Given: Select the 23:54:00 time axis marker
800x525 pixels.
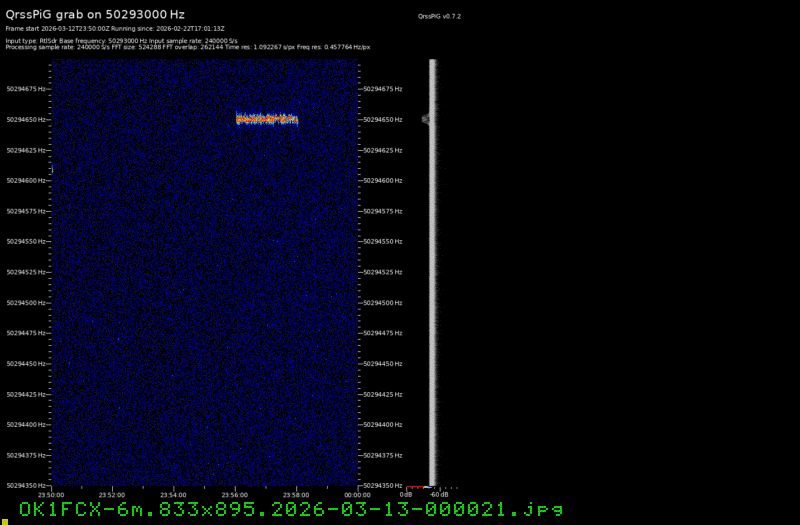Looking at the screenshot, I should coord(173,494).
